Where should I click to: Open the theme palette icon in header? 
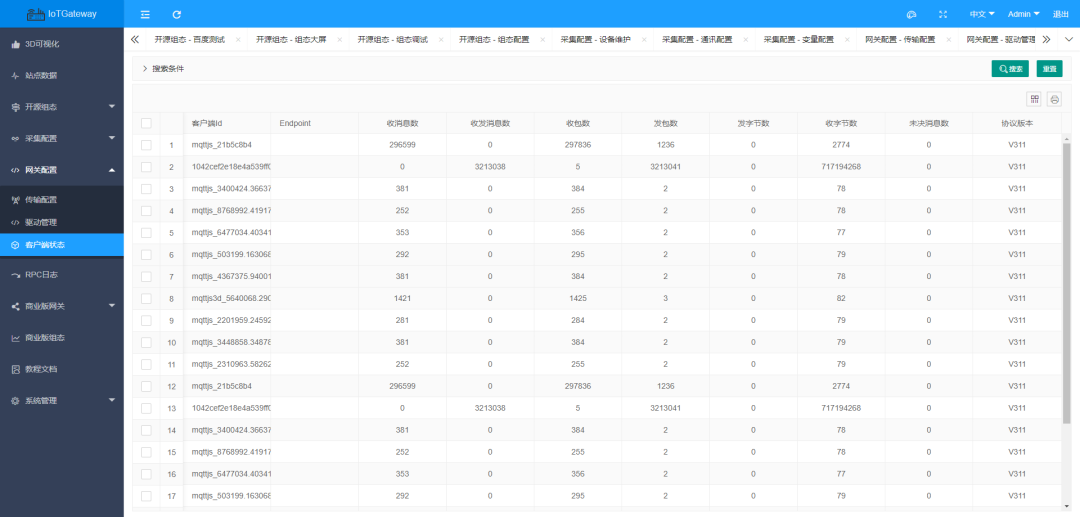(911, 14)
